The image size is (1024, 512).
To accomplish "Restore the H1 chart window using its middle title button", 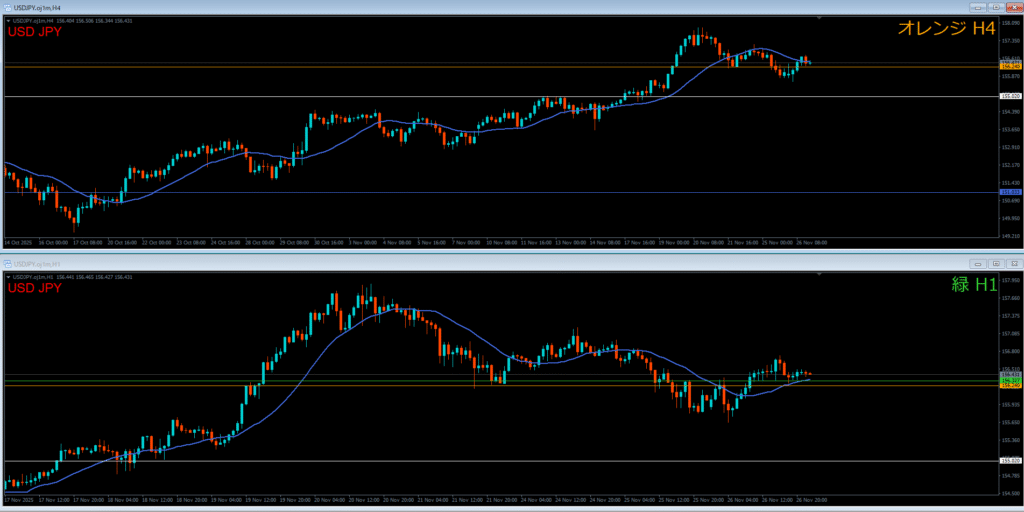I will click(x=996, y=263).
